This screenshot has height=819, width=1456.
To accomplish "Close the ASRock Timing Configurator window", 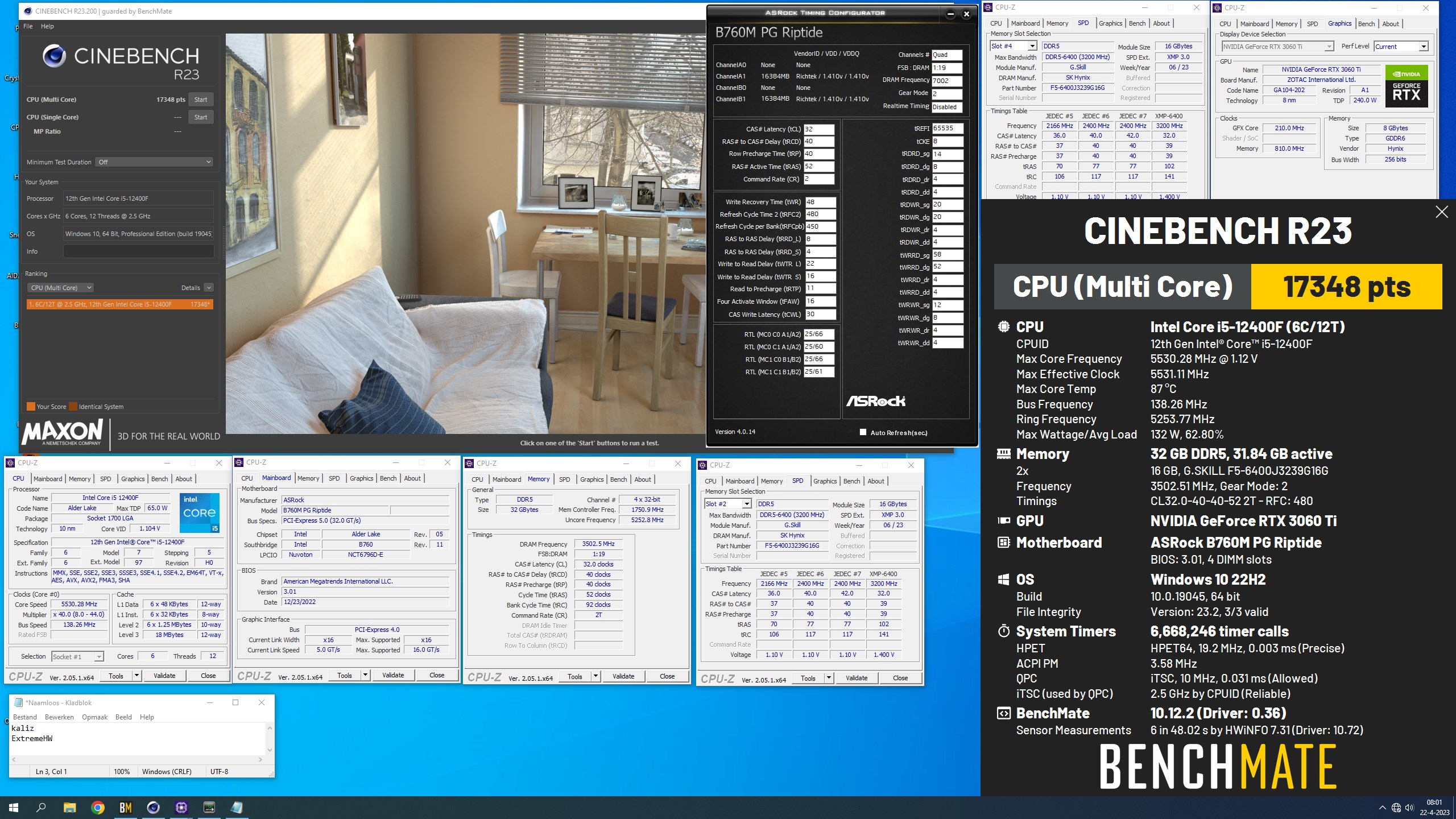I will click(x=966, y=14).
